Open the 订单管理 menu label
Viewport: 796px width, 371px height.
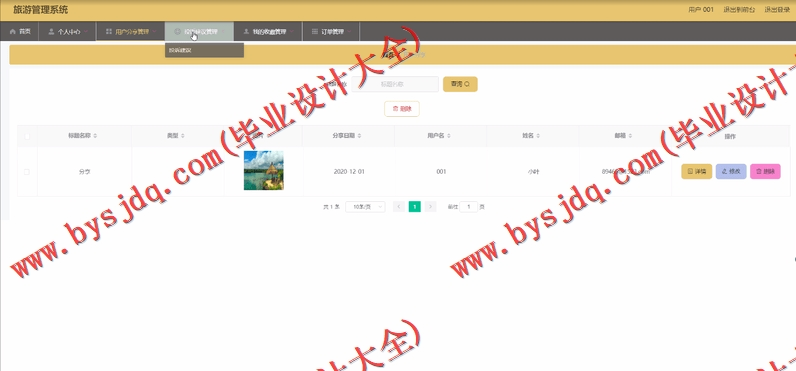(x=333, y=31)
